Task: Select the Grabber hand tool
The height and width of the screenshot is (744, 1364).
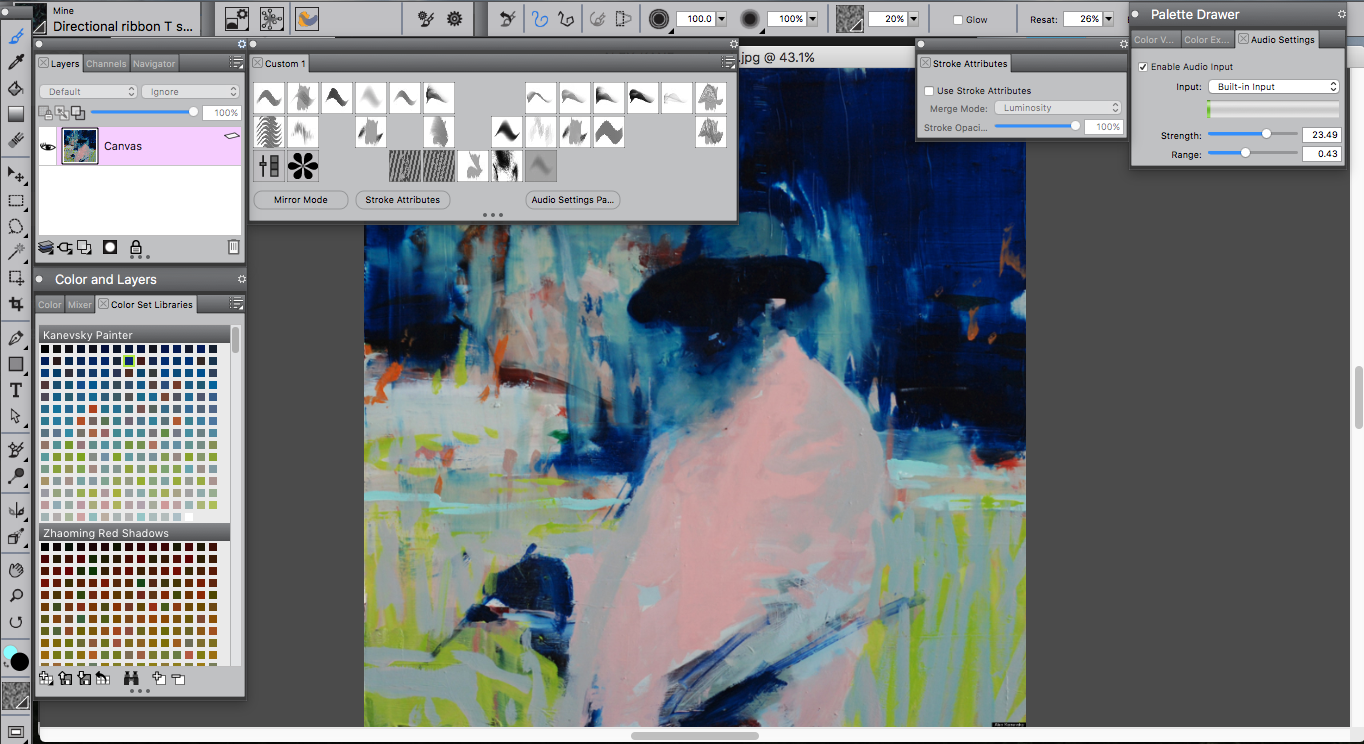Action: [16, 570]
